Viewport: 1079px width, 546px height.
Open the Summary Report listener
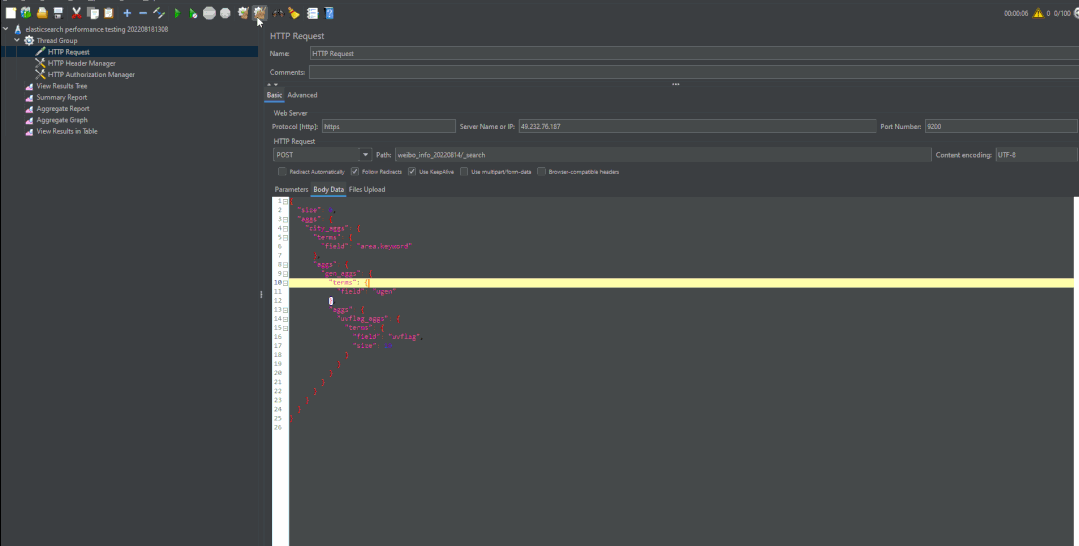coord(62,97)
